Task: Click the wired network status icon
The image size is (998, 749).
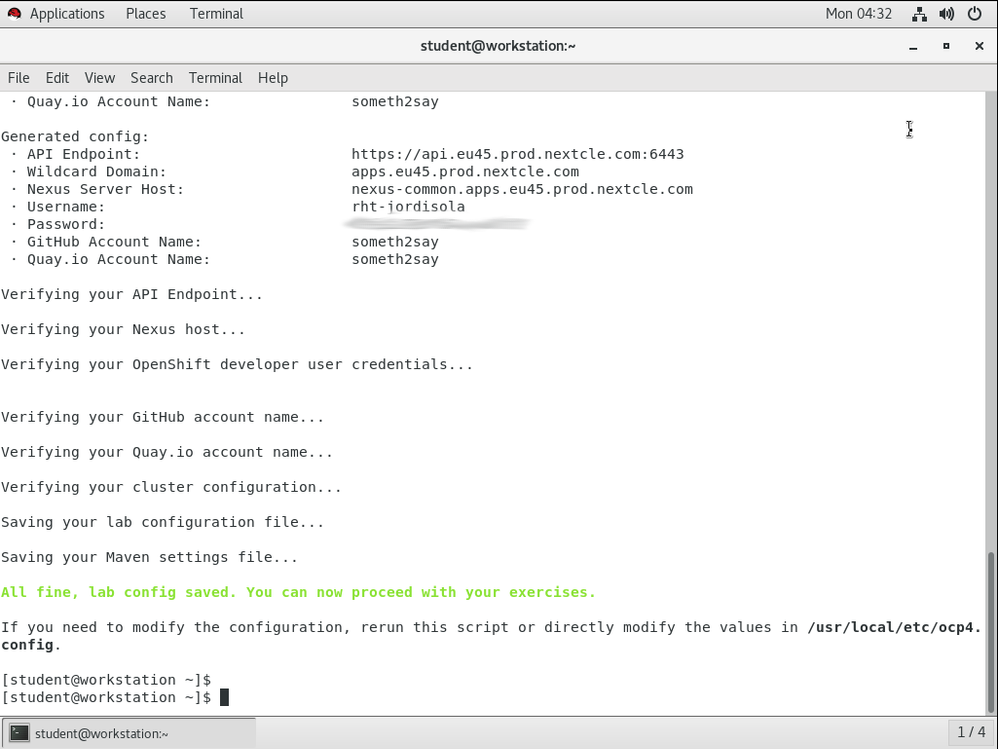Action: pyautogui.click(x=919, y=14)
